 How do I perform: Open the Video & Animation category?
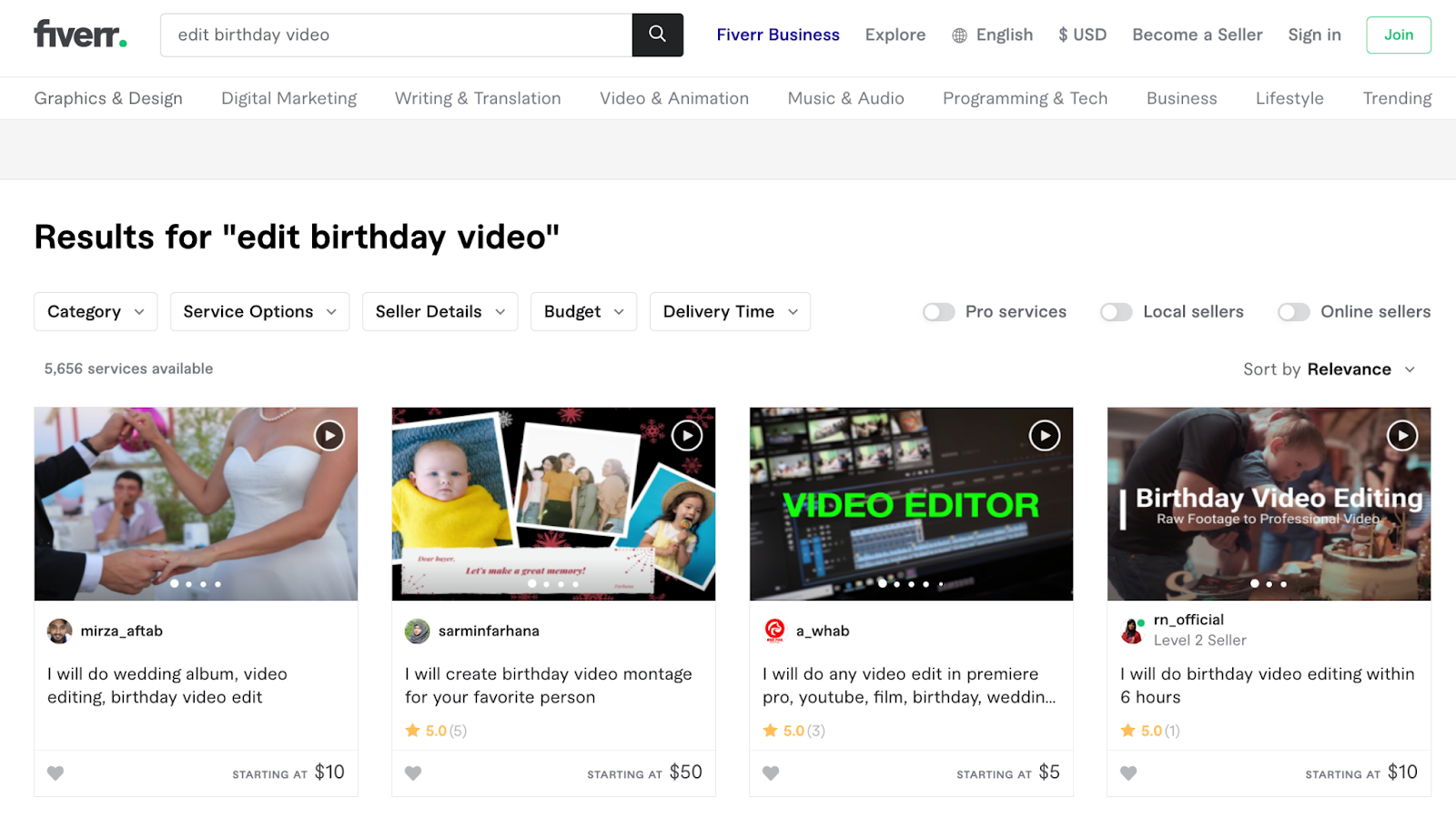674,98
